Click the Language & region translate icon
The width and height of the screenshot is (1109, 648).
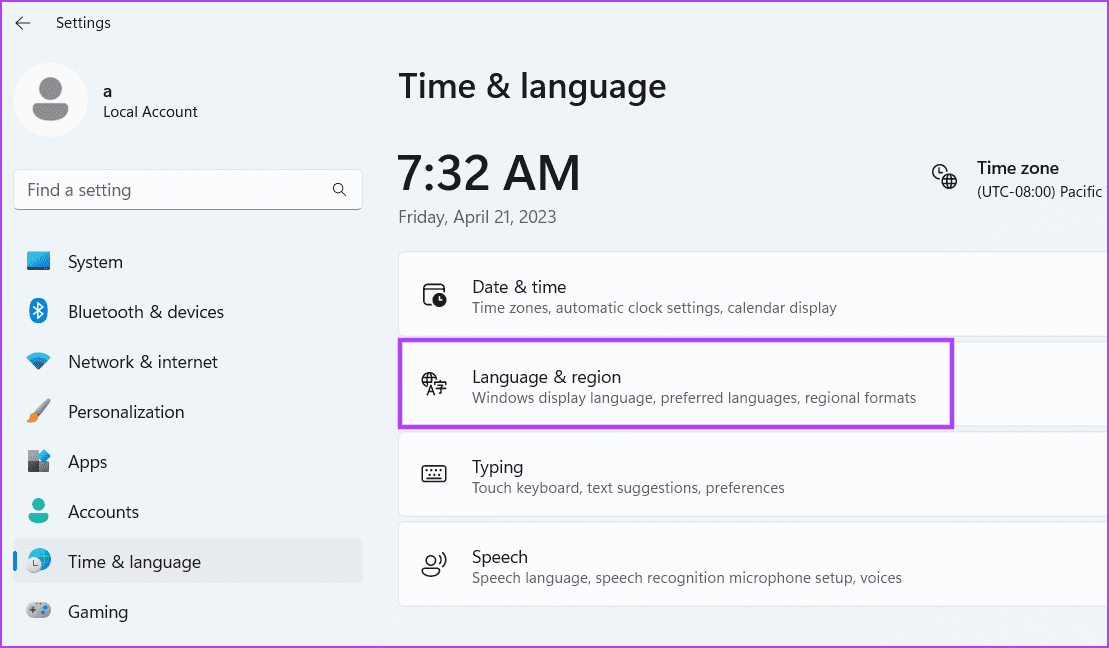click(x=434, y=384)
